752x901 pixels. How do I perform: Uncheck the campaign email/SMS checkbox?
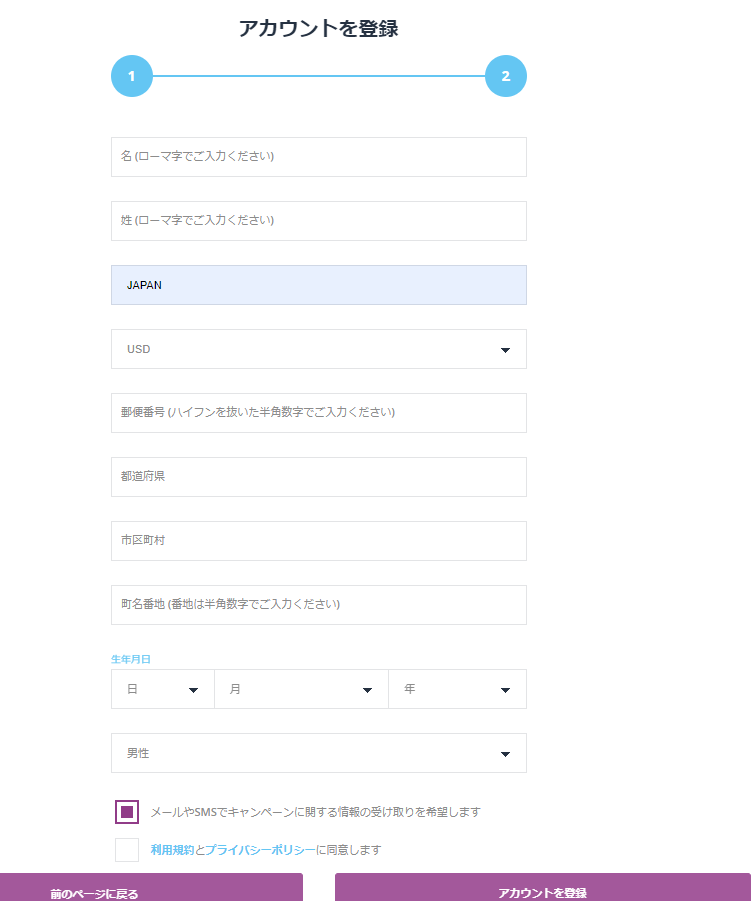(127, 812)
